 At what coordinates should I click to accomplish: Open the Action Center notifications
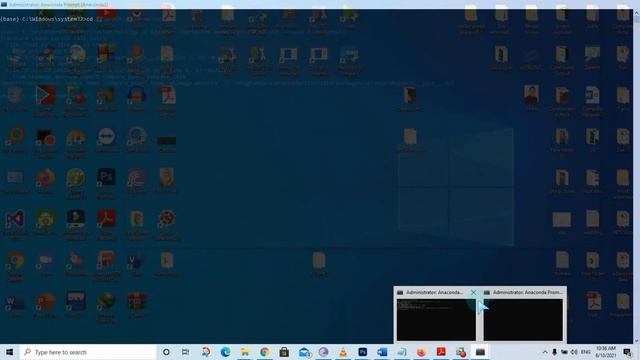pos(628,352)
